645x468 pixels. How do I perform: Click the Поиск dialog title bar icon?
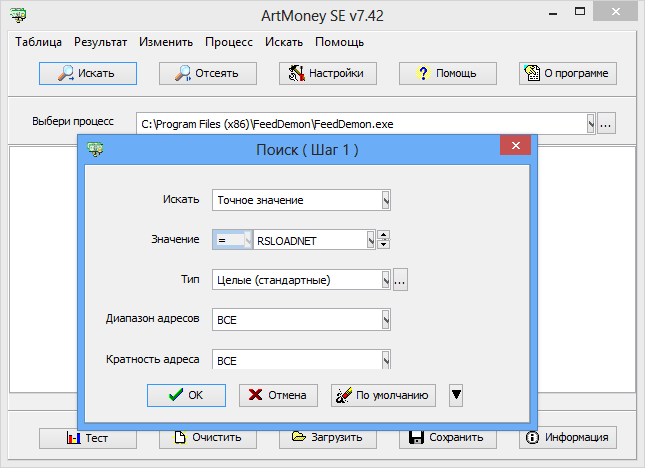pos(95,149)
